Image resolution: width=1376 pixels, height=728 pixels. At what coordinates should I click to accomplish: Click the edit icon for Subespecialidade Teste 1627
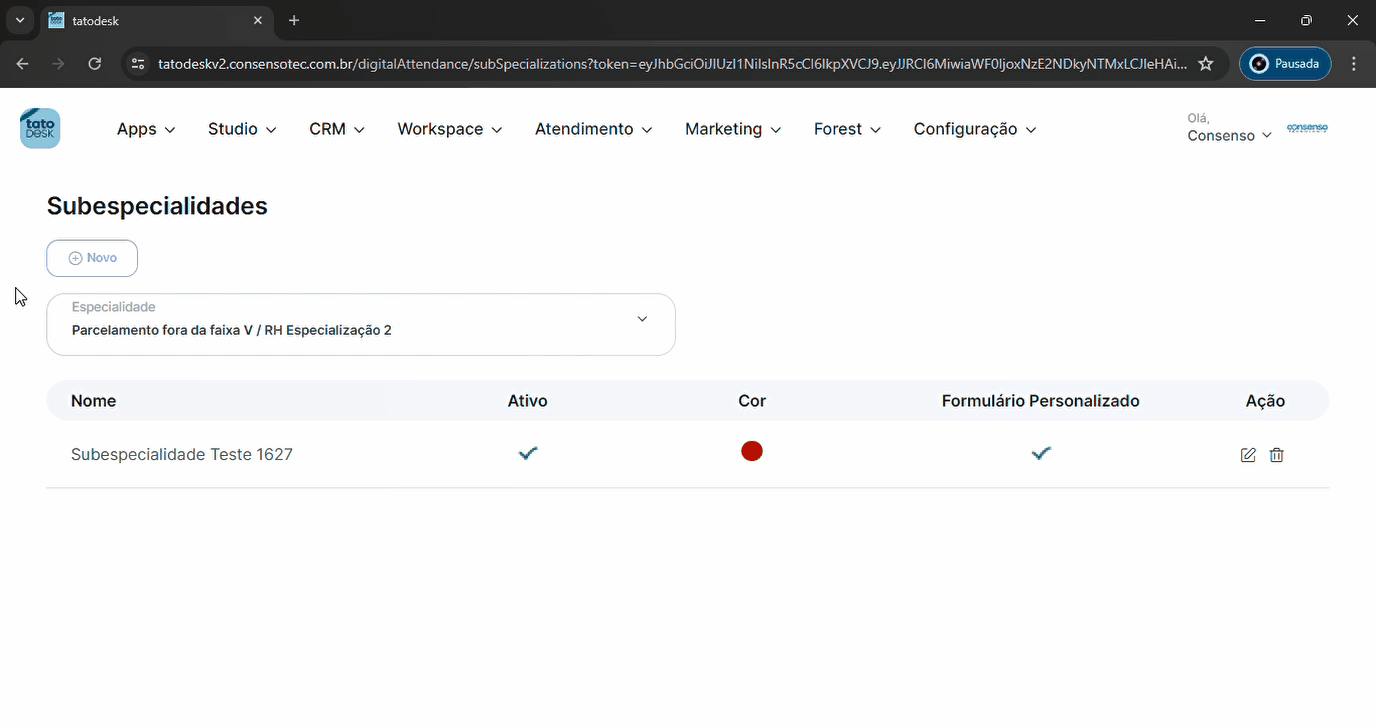(1247, 455)
